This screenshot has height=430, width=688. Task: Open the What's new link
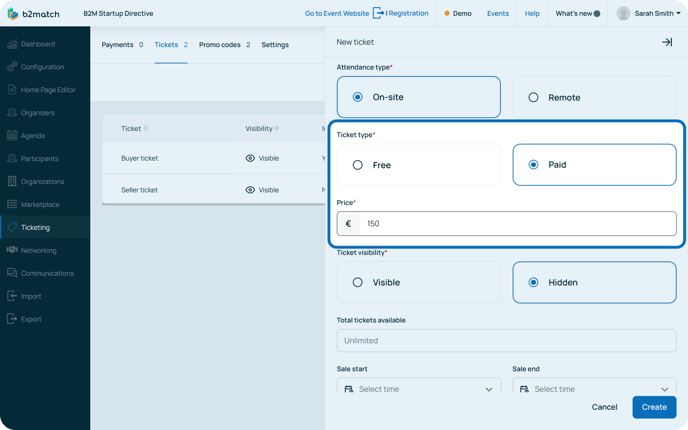click(x=573, y=14)
